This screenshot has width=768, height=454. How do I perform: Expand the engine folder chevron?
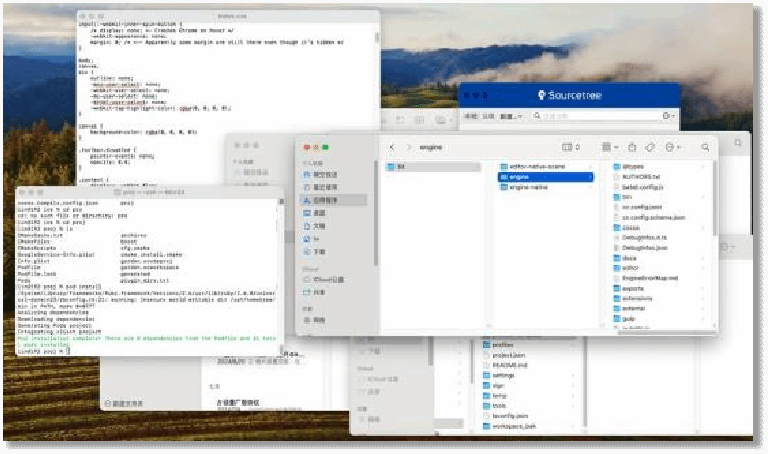point(591,177)
